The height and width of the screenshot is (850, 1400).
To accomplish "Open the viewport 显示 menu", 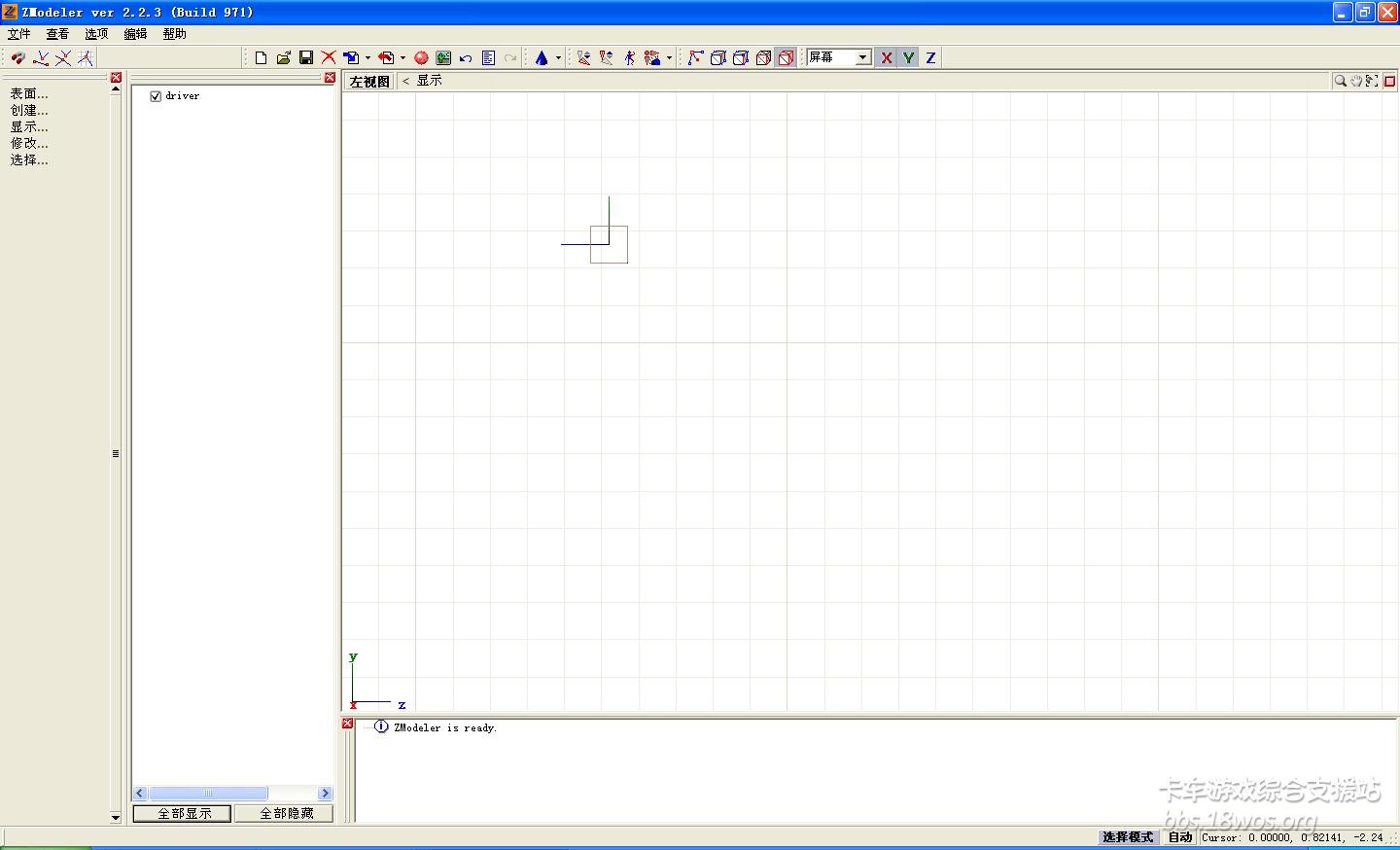I will click(429, 81).
